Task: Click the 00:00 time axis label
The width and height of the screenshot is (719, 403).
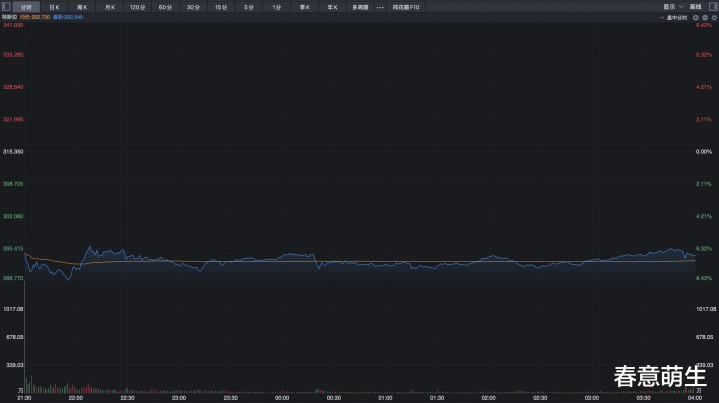Action: 282,398
